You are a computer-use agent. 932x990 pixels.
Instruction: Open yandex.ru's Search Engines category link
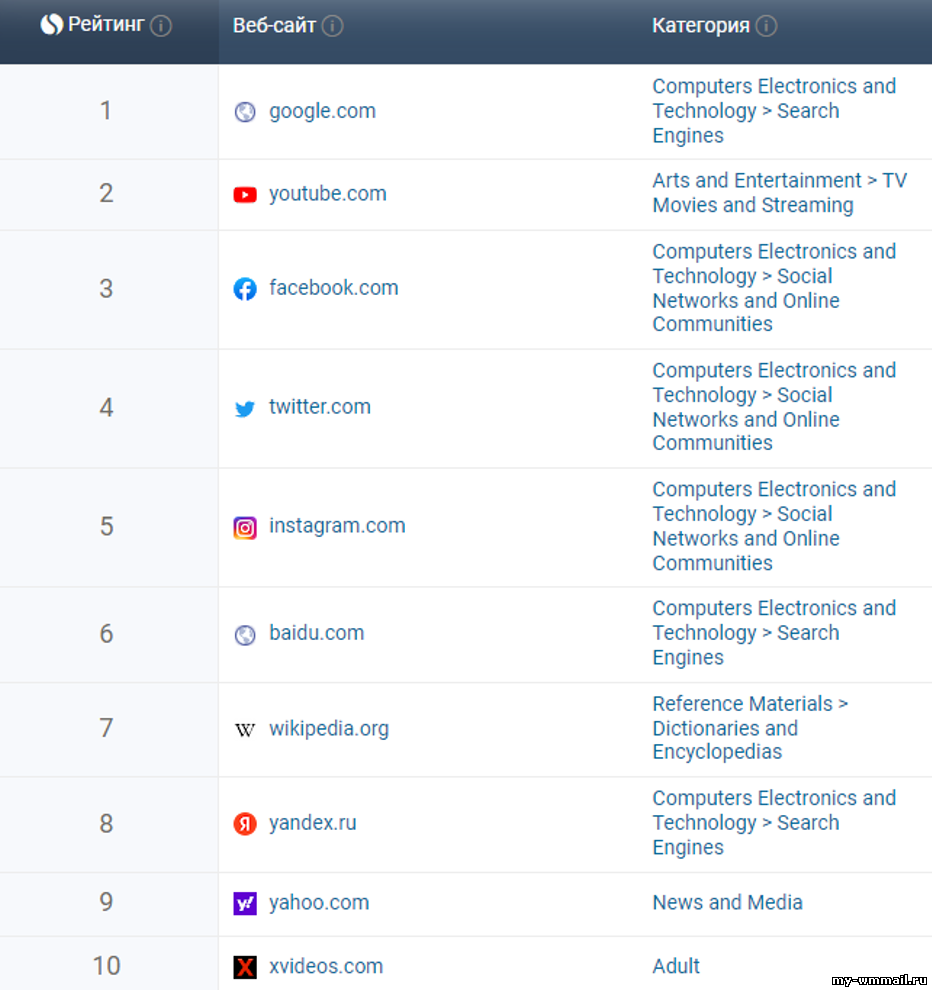774,823
